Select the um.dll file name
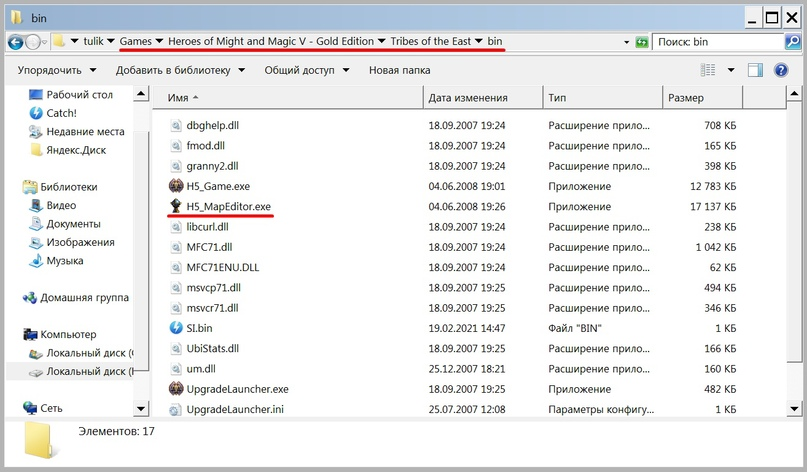 click(201, 369)
